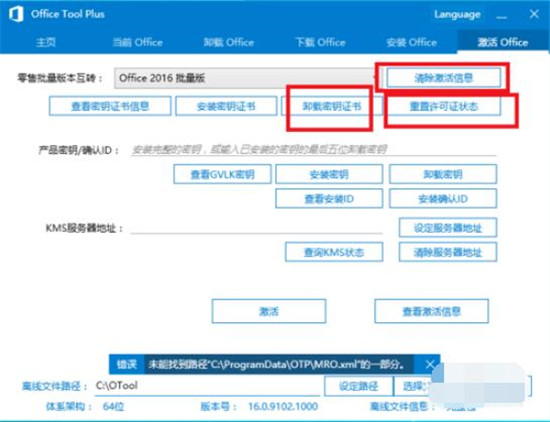The width and height of the screenshot is (550, 422).
Task: Dismiss the error notification with its X
Action: tap(430, 364)
